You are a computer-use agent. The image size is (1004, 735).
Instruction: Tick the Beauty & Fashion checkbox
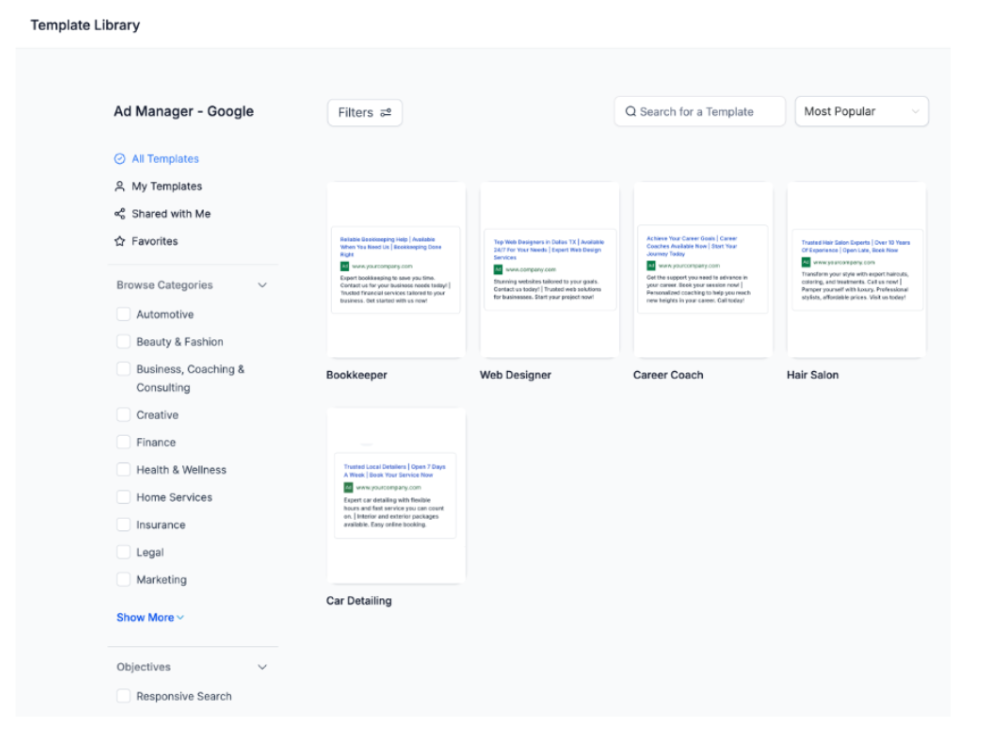(124, 342)
